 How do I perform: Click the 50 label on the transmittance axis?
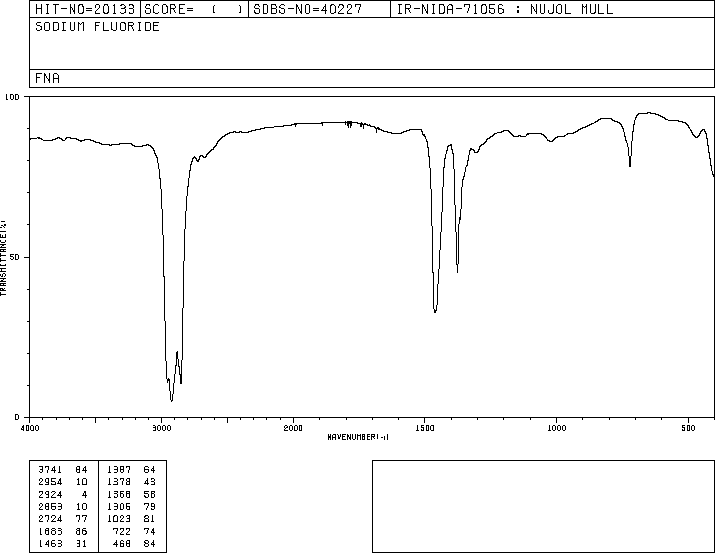coord(15,257)
